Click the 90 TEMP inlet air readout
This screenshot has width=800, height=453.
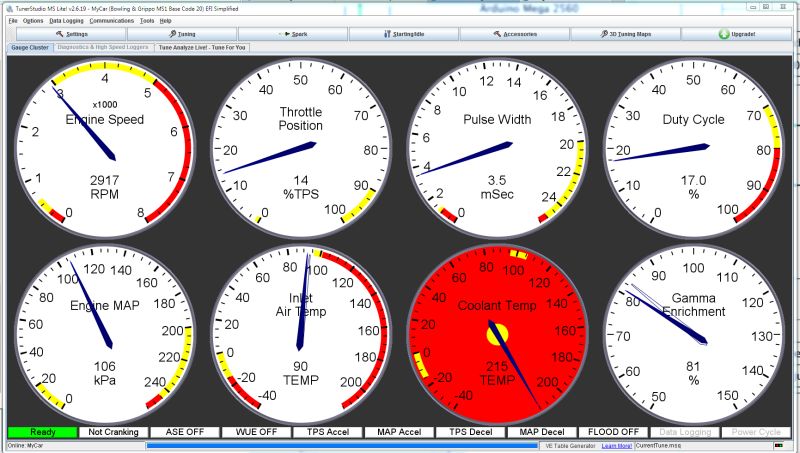(301, 373)
